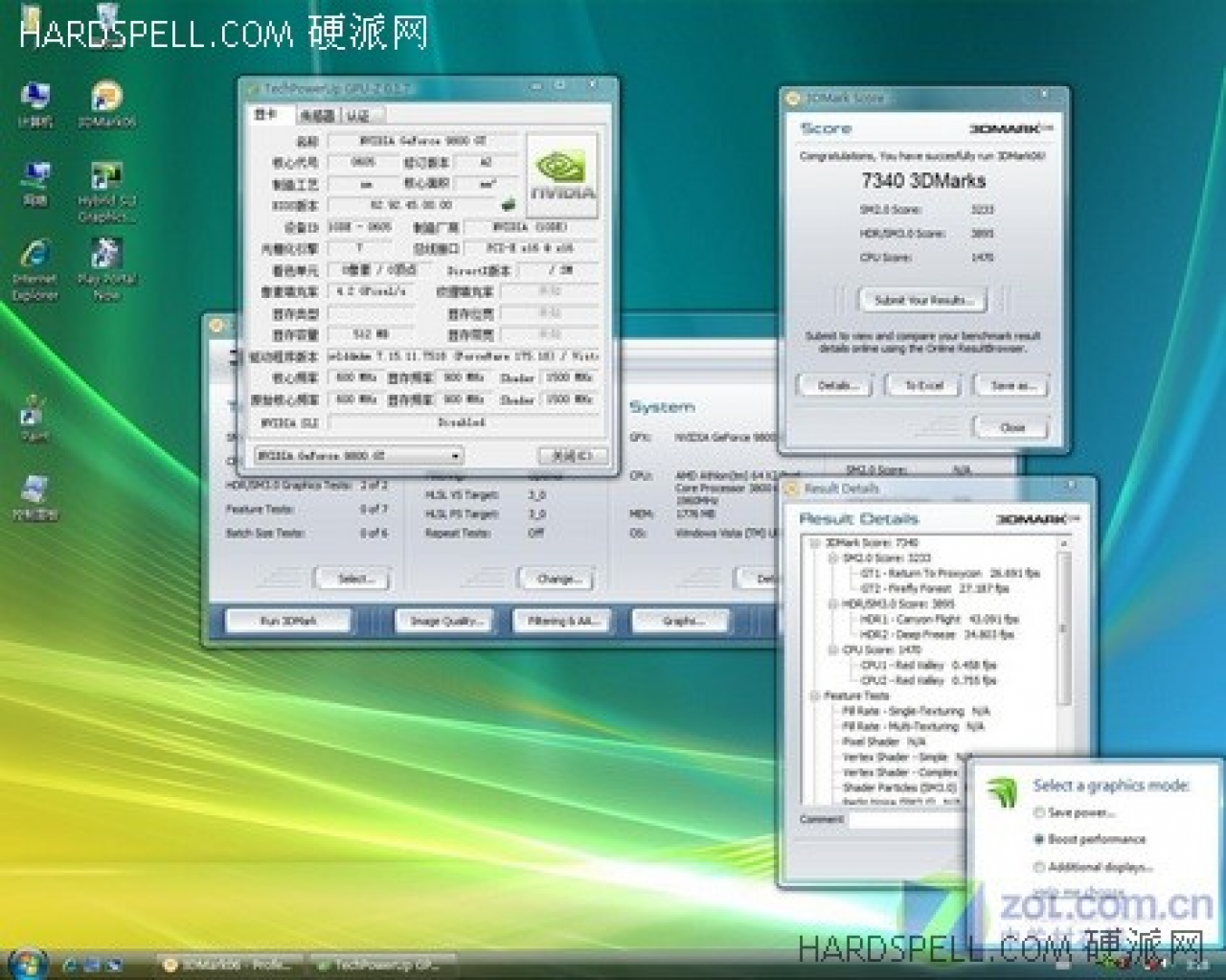The width and height of the screenshot is (1226, 980).
Task: Click Run 3DMark button
Action: pos(288,622)
